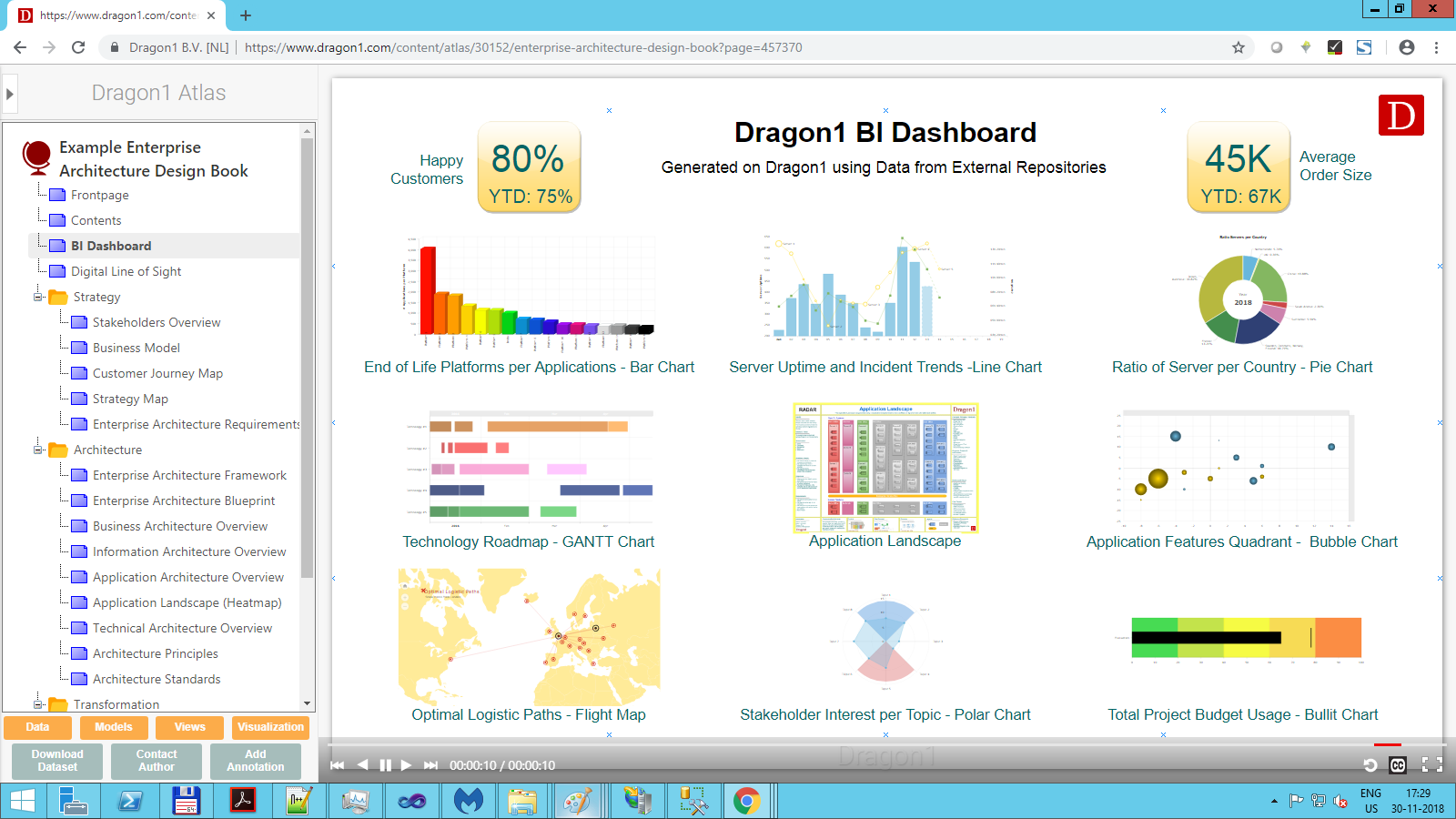Switch to the Visualization tab
The image size is (1456, 819).
pyautogui.click(x=270, y=727)
